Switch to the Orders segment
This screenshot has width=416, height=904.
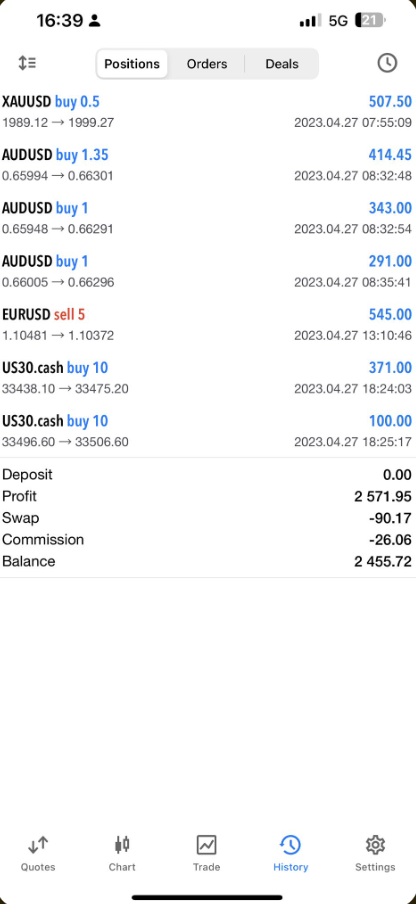point(207,64)
